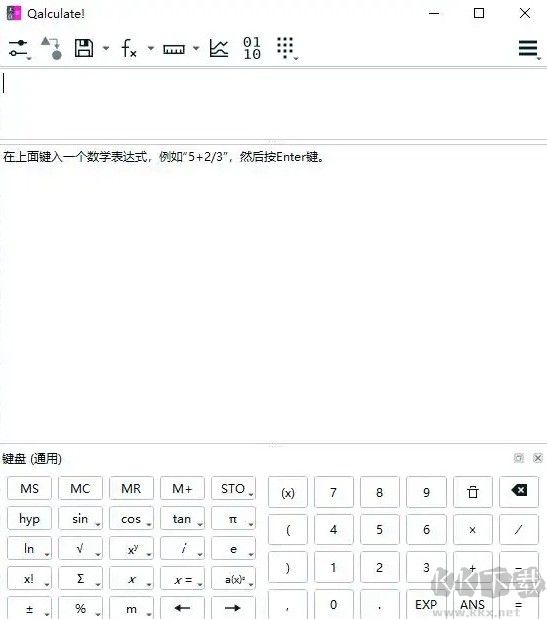This screenshot has height=619, width=547.
Task: Toggle the dotted keypad icon
Action: click(286, 48)
